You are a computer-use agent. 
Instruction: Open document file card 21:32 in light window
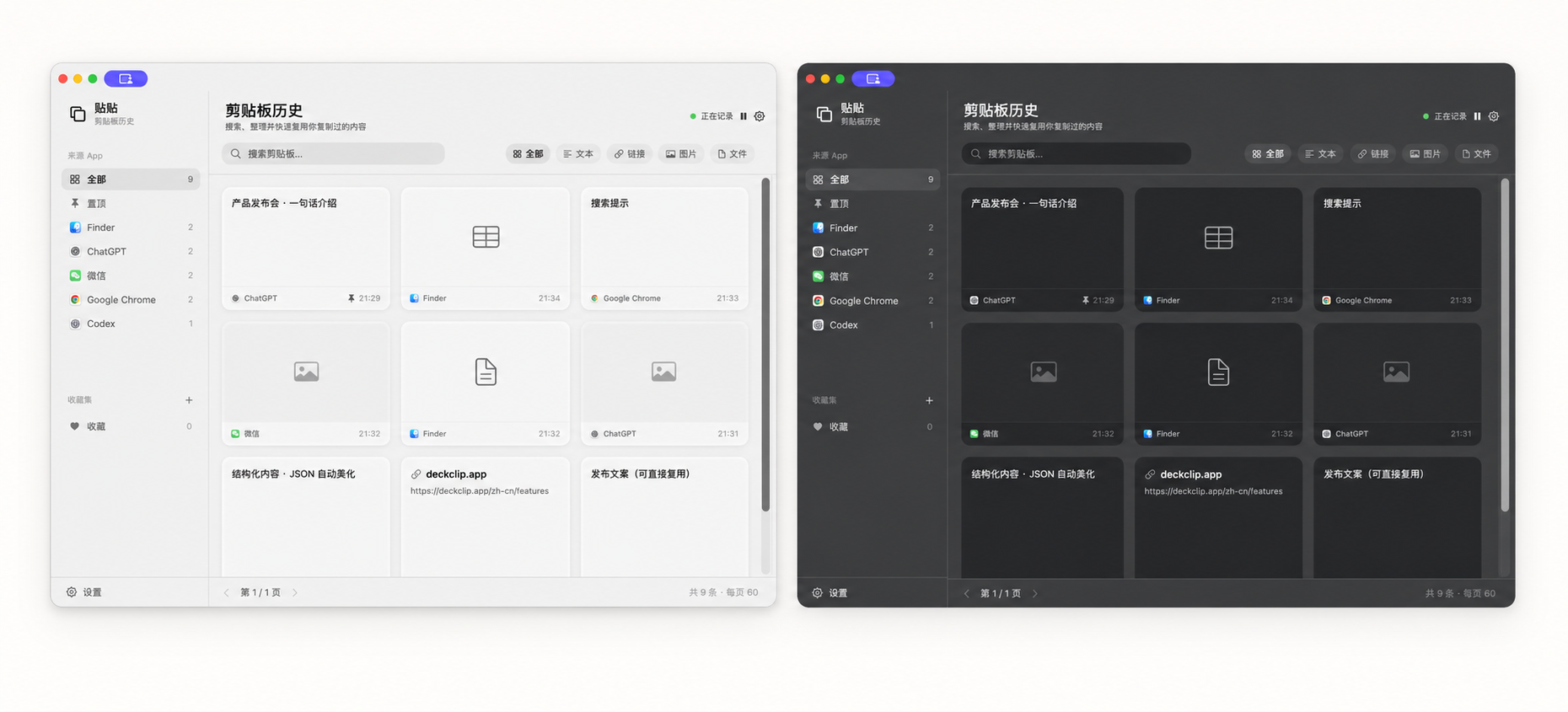[x=486, y=383]
